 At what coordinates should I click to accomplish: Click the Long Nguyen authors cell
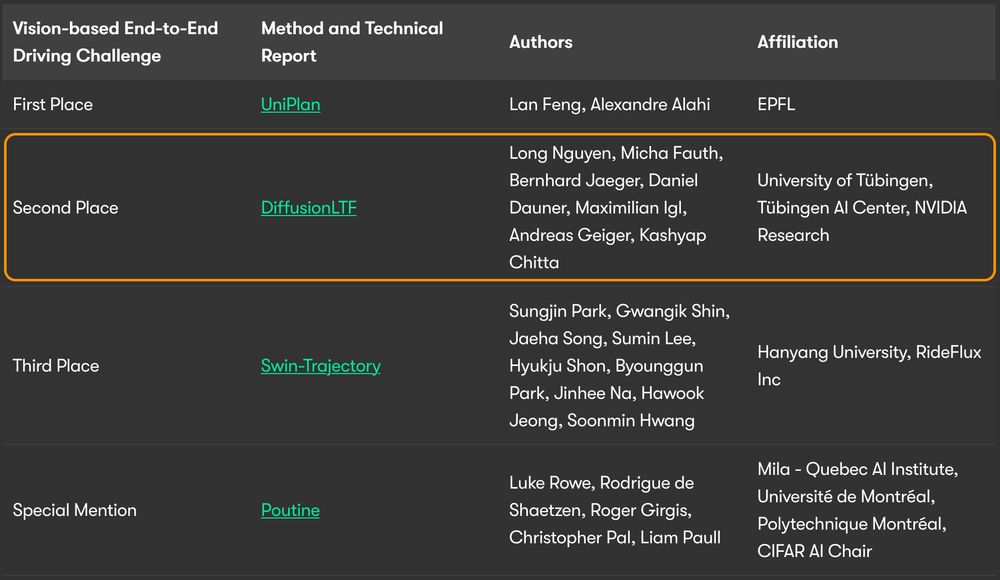click(x=616, y=207)
